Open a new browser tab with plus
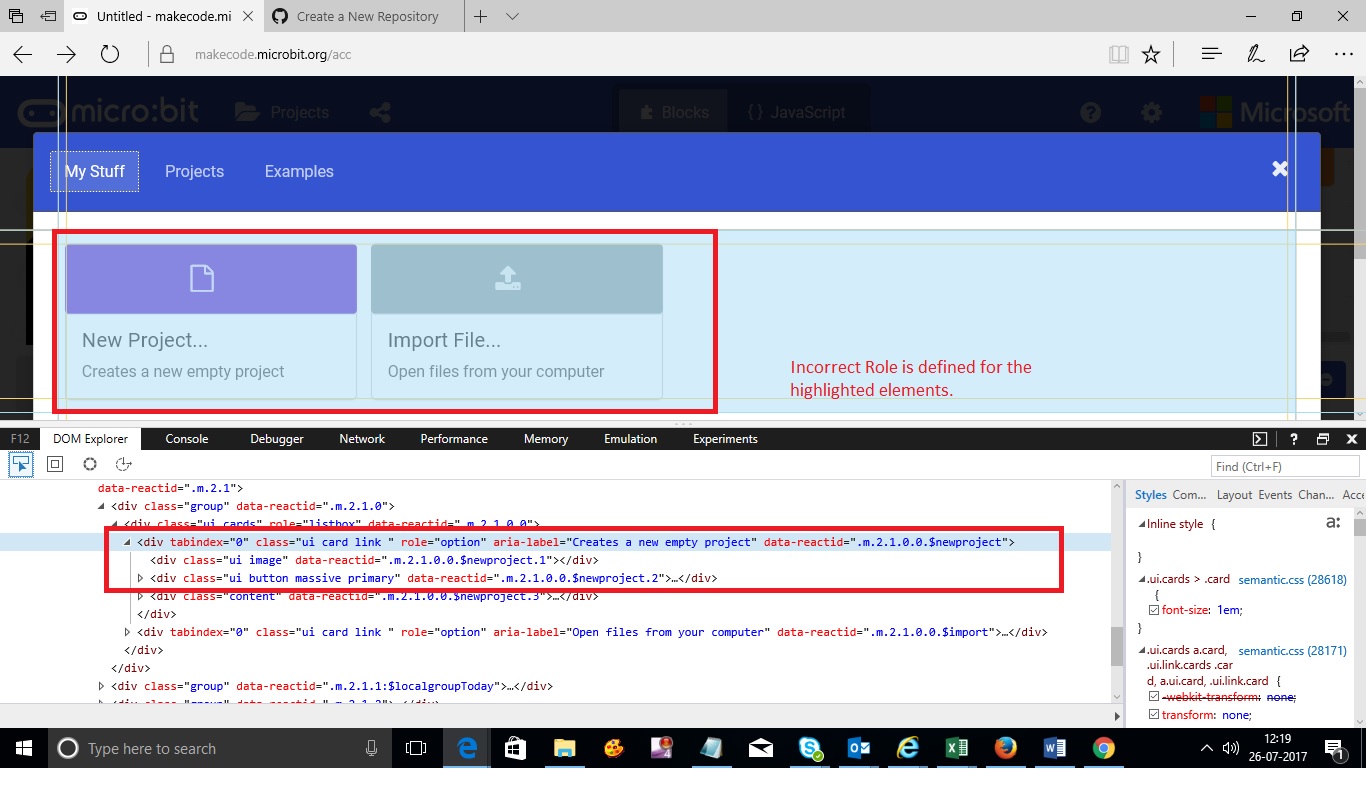1366x812 pixels. click(480, 17)
